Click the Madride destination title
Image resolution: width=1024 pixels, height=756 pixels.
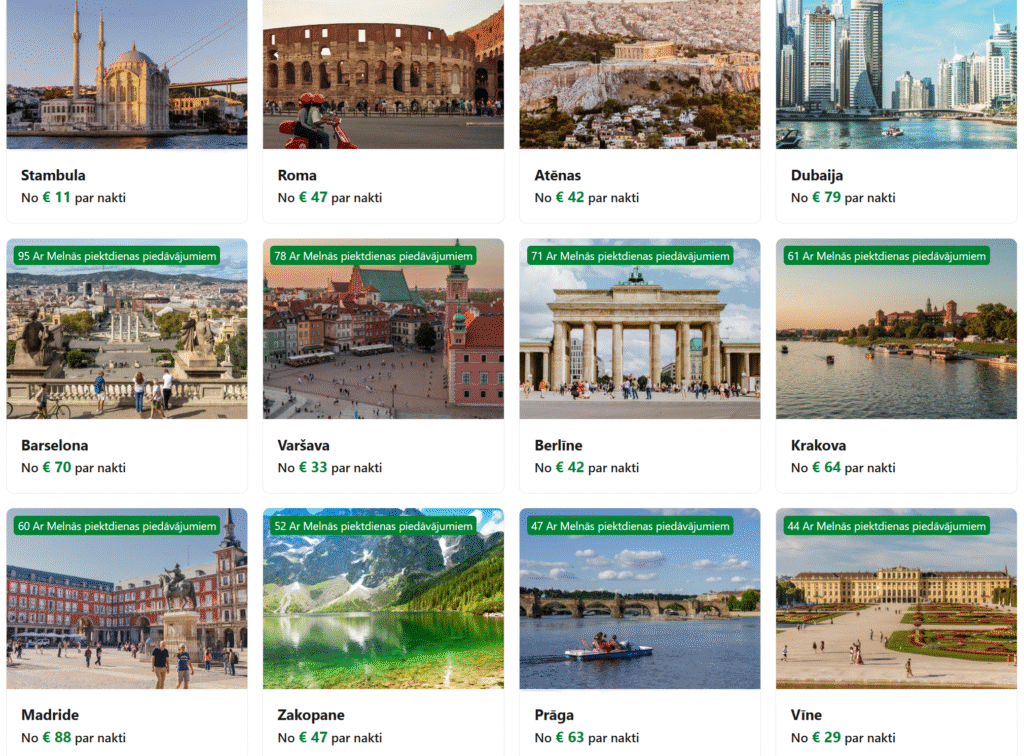(50, 715)
